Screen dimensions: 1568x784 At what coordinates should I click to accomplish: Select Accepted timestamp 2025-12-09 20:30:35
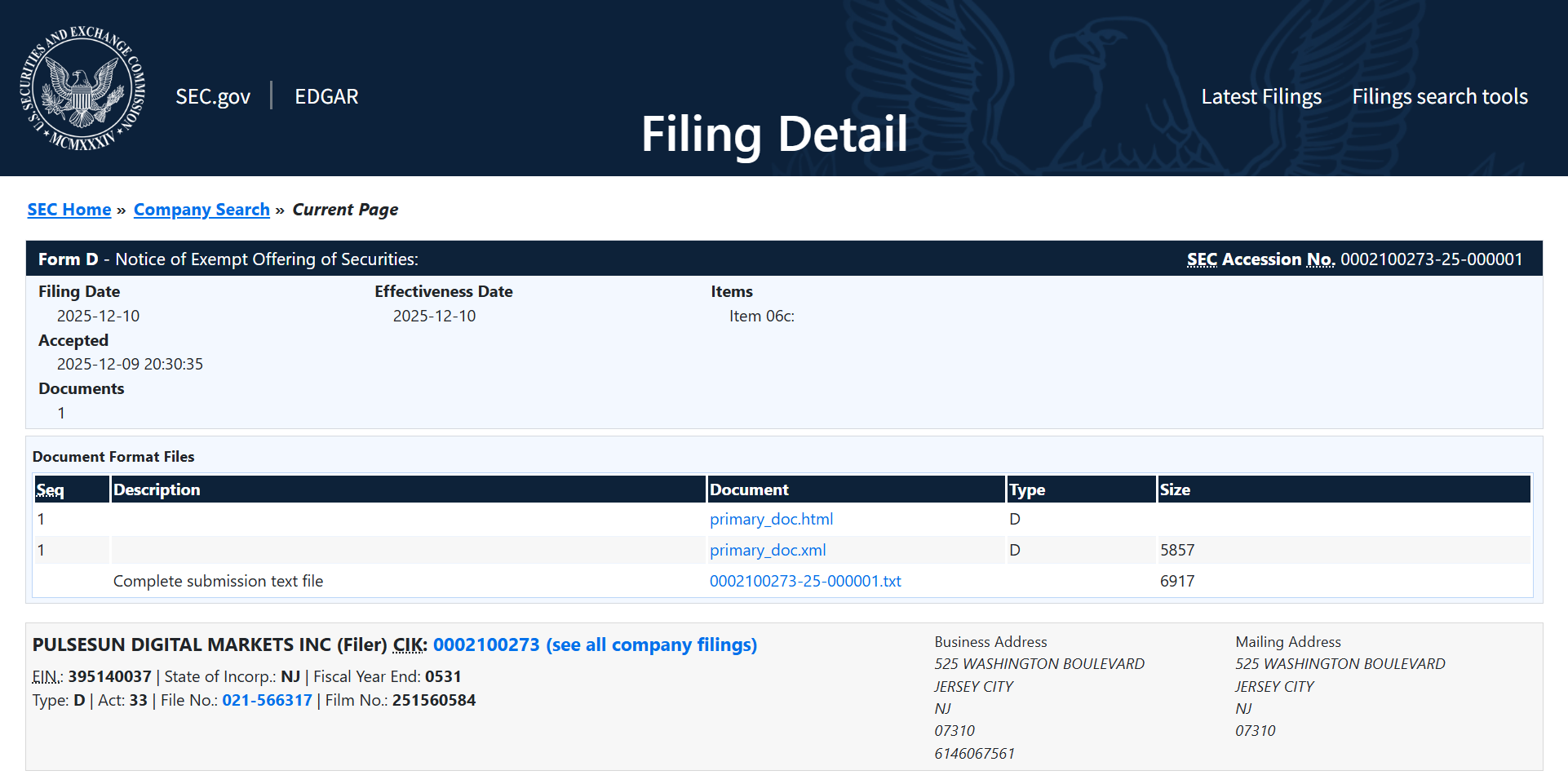tap(130, 364)
